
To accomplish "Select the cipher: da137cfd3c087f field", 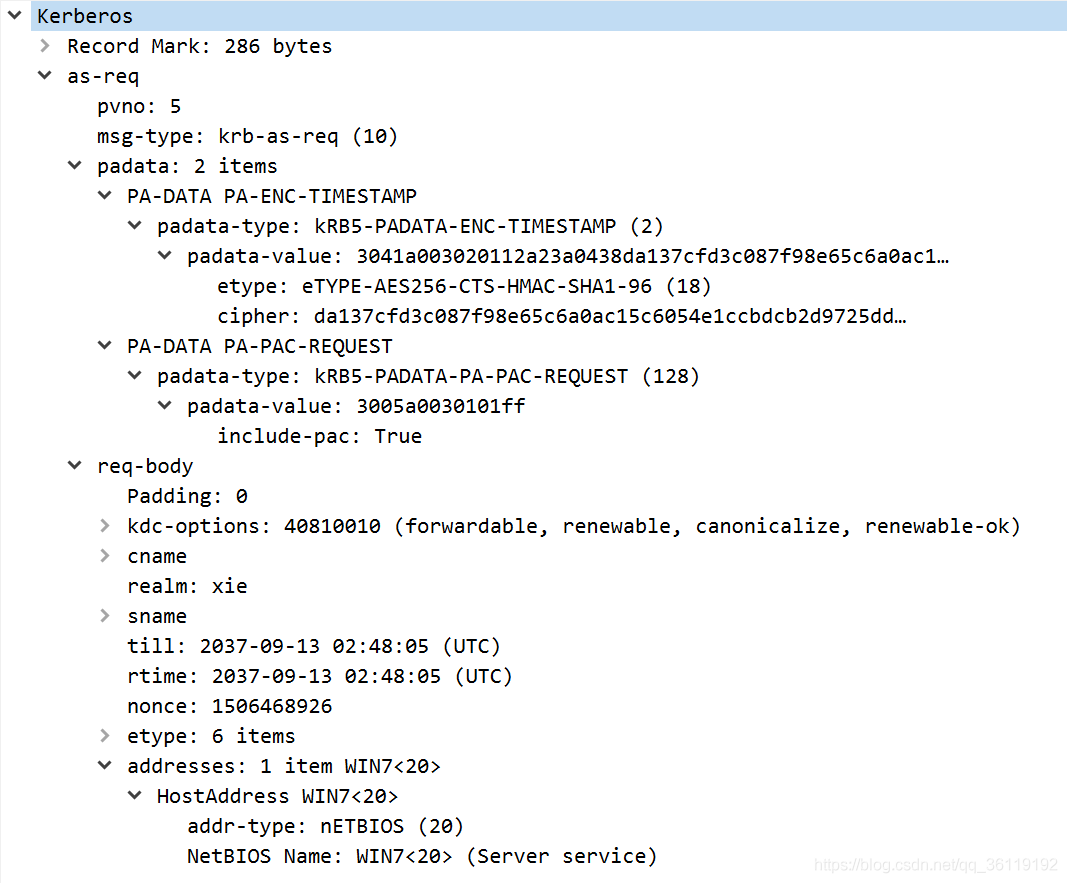I will (x=561, y=316).
